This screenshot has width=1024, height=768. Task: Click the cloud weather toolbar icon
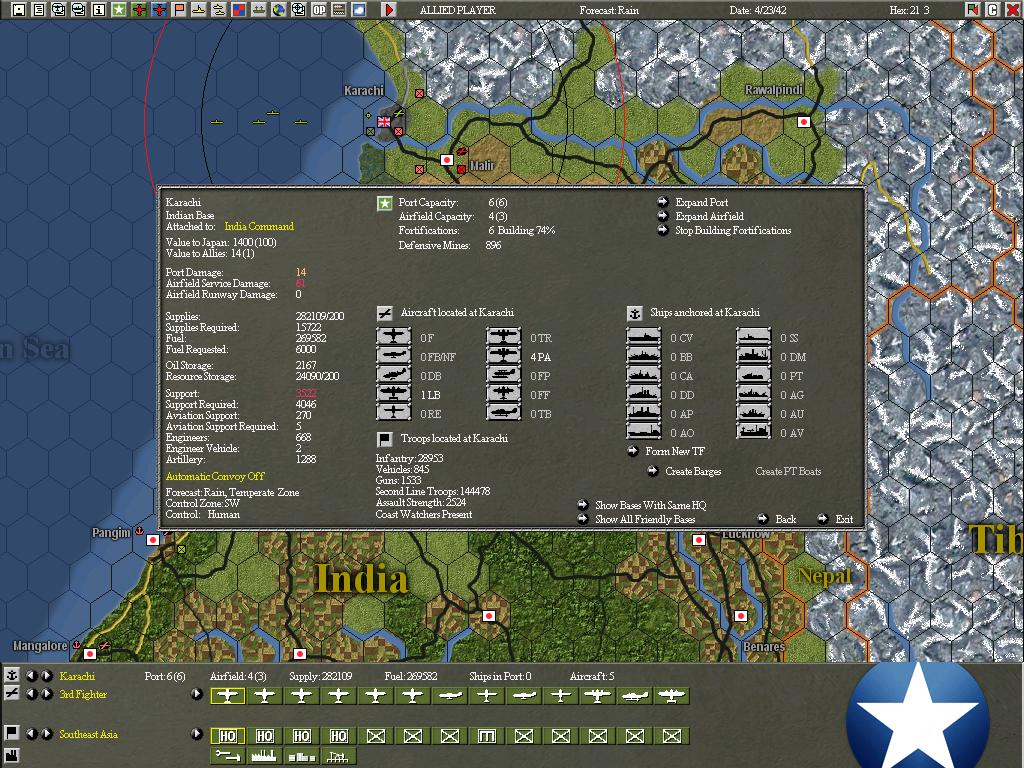click(359, 10)
